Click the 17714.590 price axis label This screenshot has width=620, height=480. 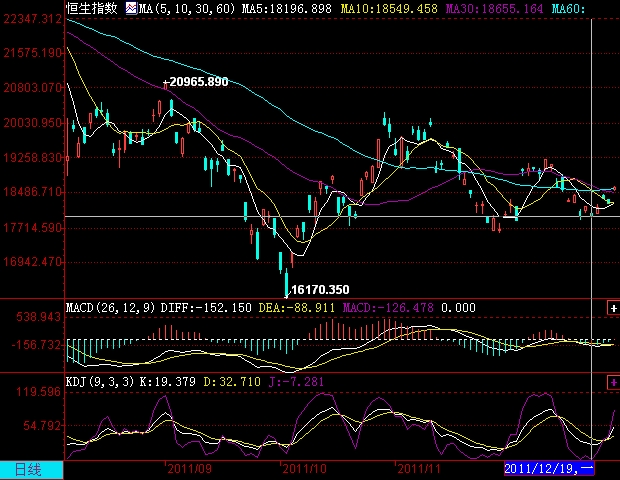[32, 228]
